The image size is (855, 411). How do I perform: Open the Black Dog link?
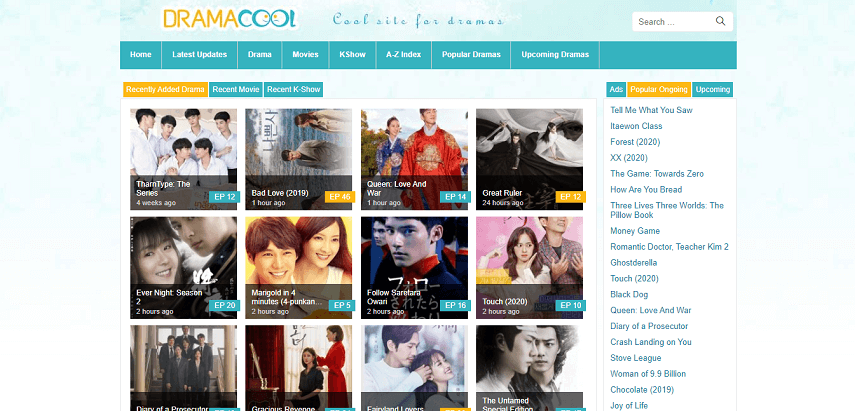click(629, 294)
